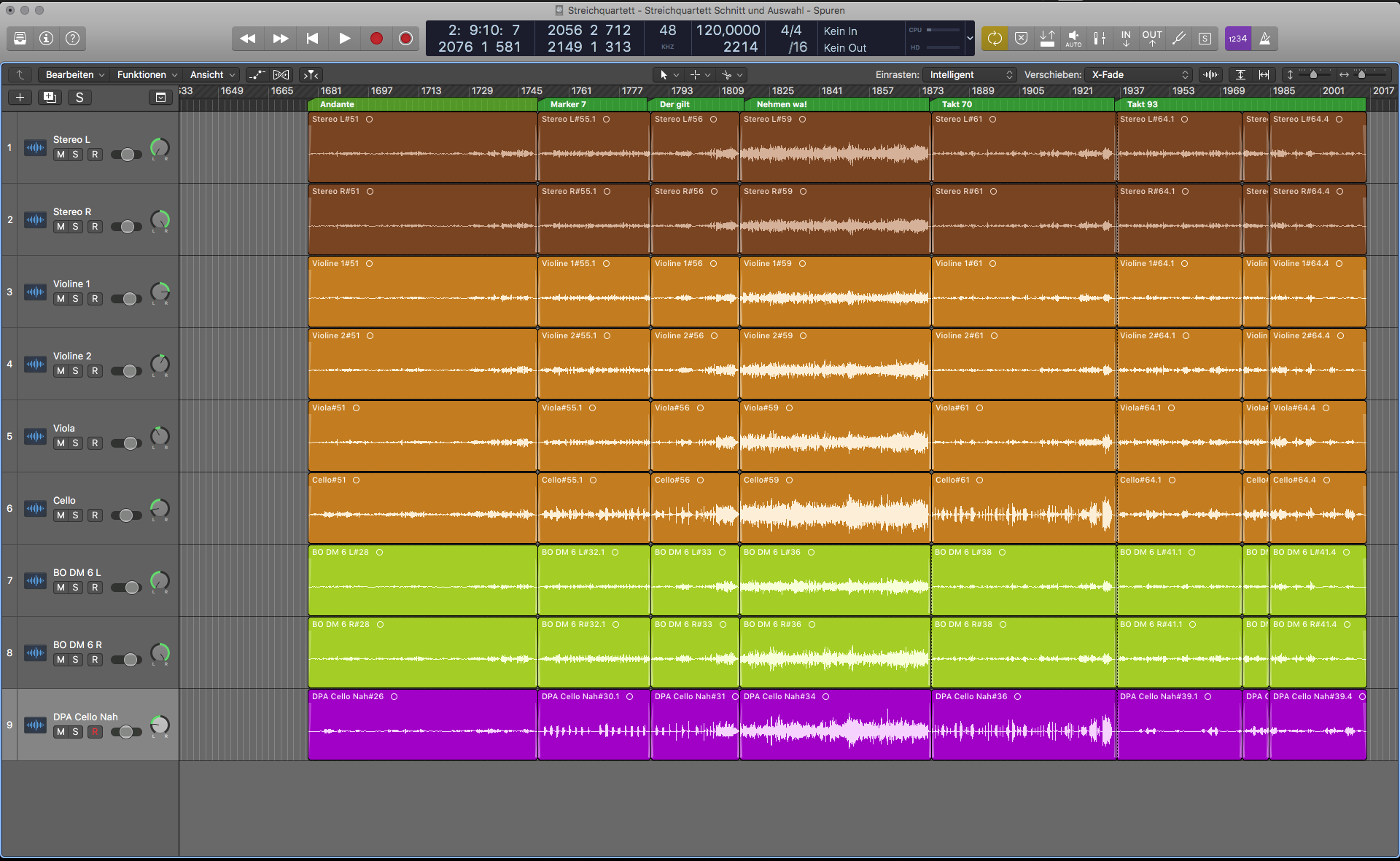Adjust the Stereo L volume slider
The image size is (1400, 861).
click(127, 155)
